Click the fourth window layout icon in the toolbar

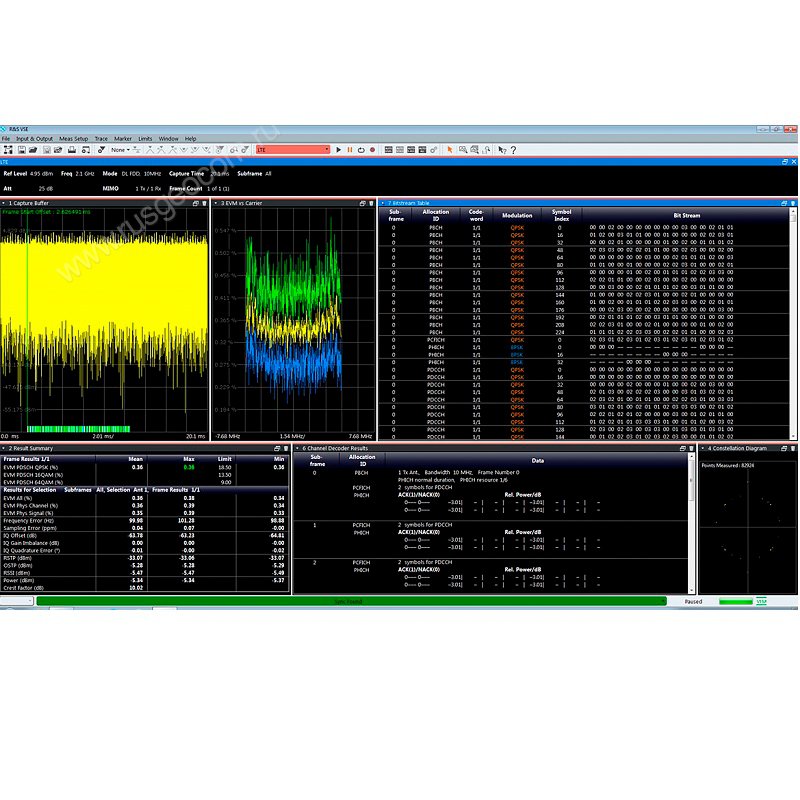tap(422, 150)
